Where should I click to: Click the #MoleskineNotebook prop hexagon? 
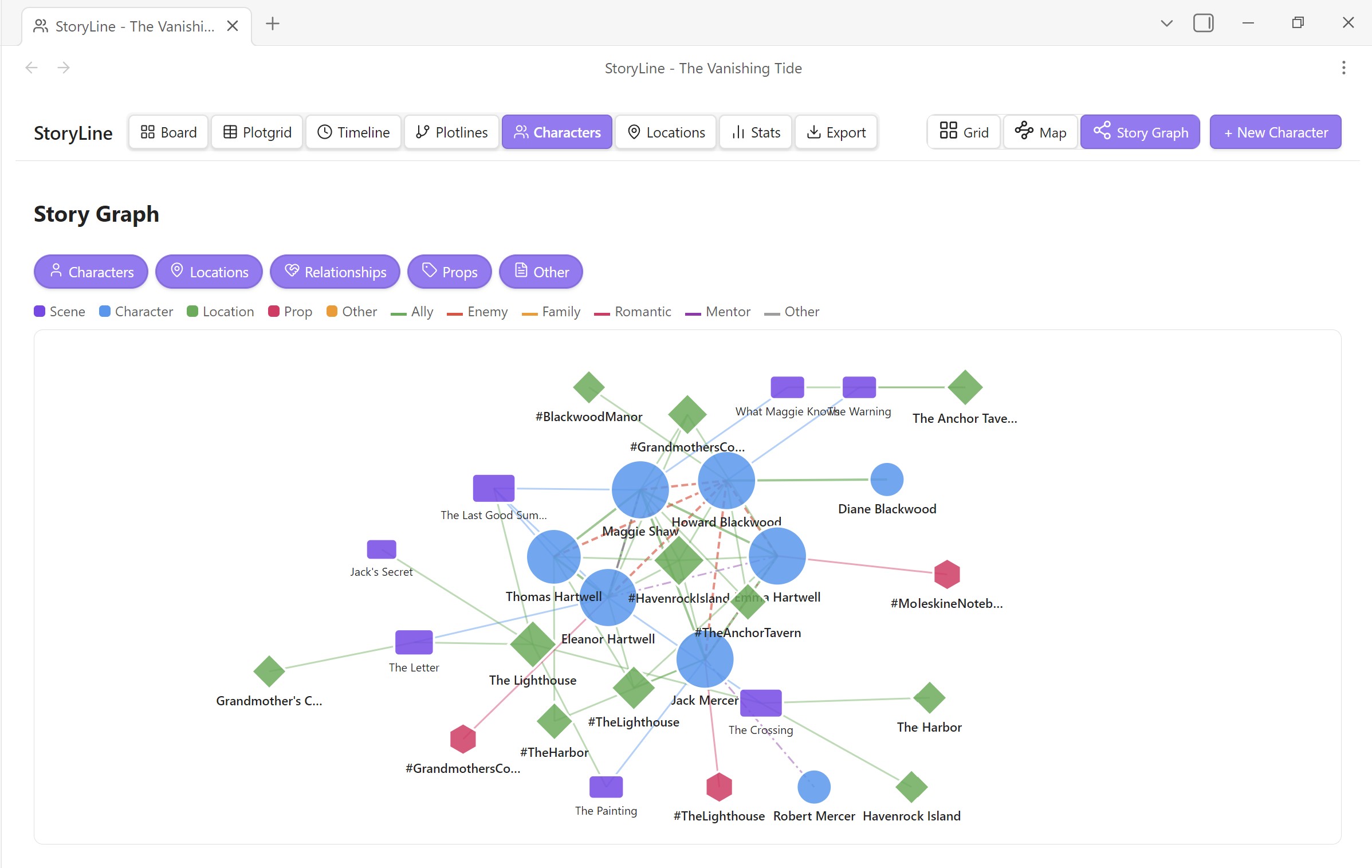click(946, 574)
